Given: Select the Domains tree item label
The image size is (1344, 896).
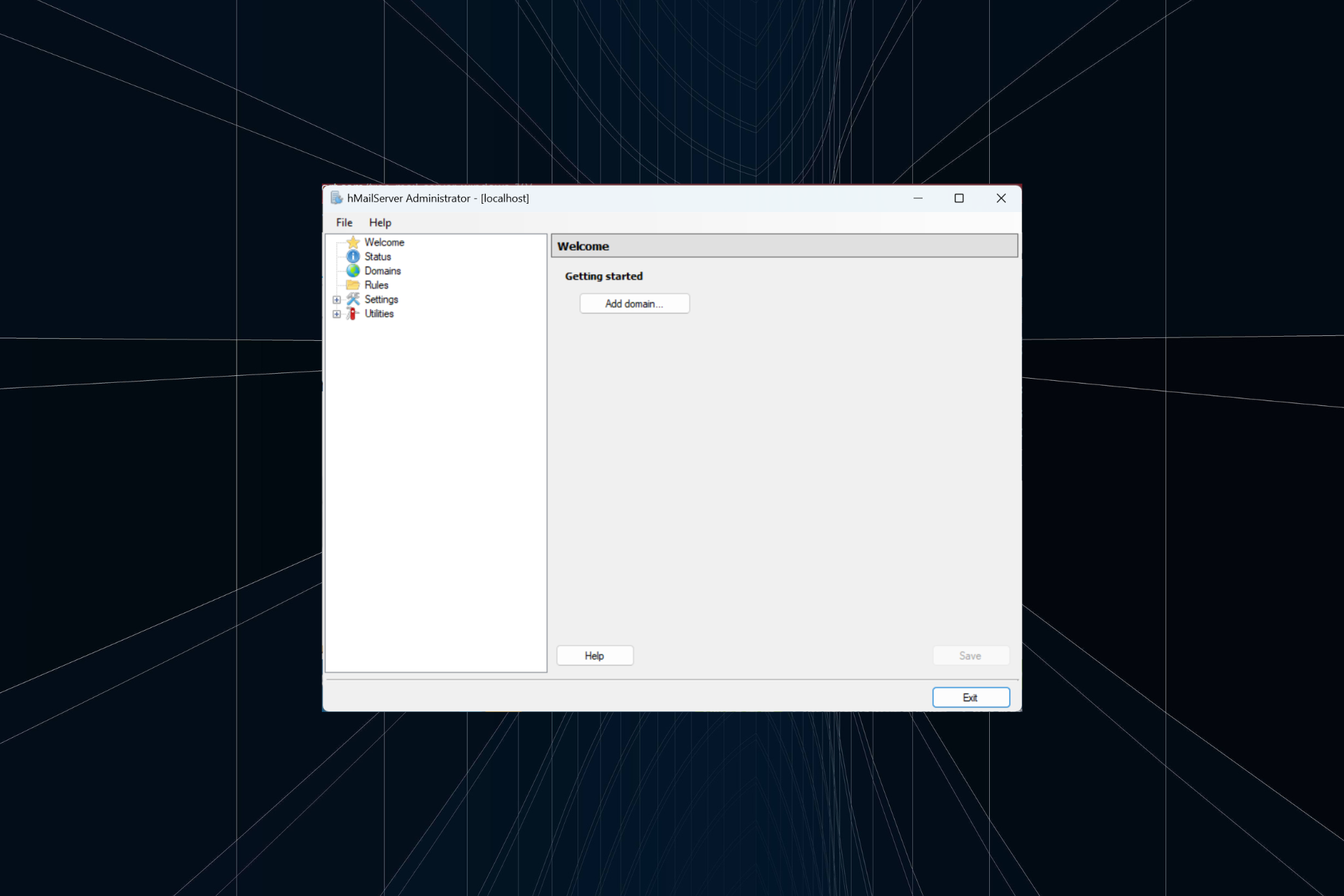Looking at the screenshot, I should [382, 271].
